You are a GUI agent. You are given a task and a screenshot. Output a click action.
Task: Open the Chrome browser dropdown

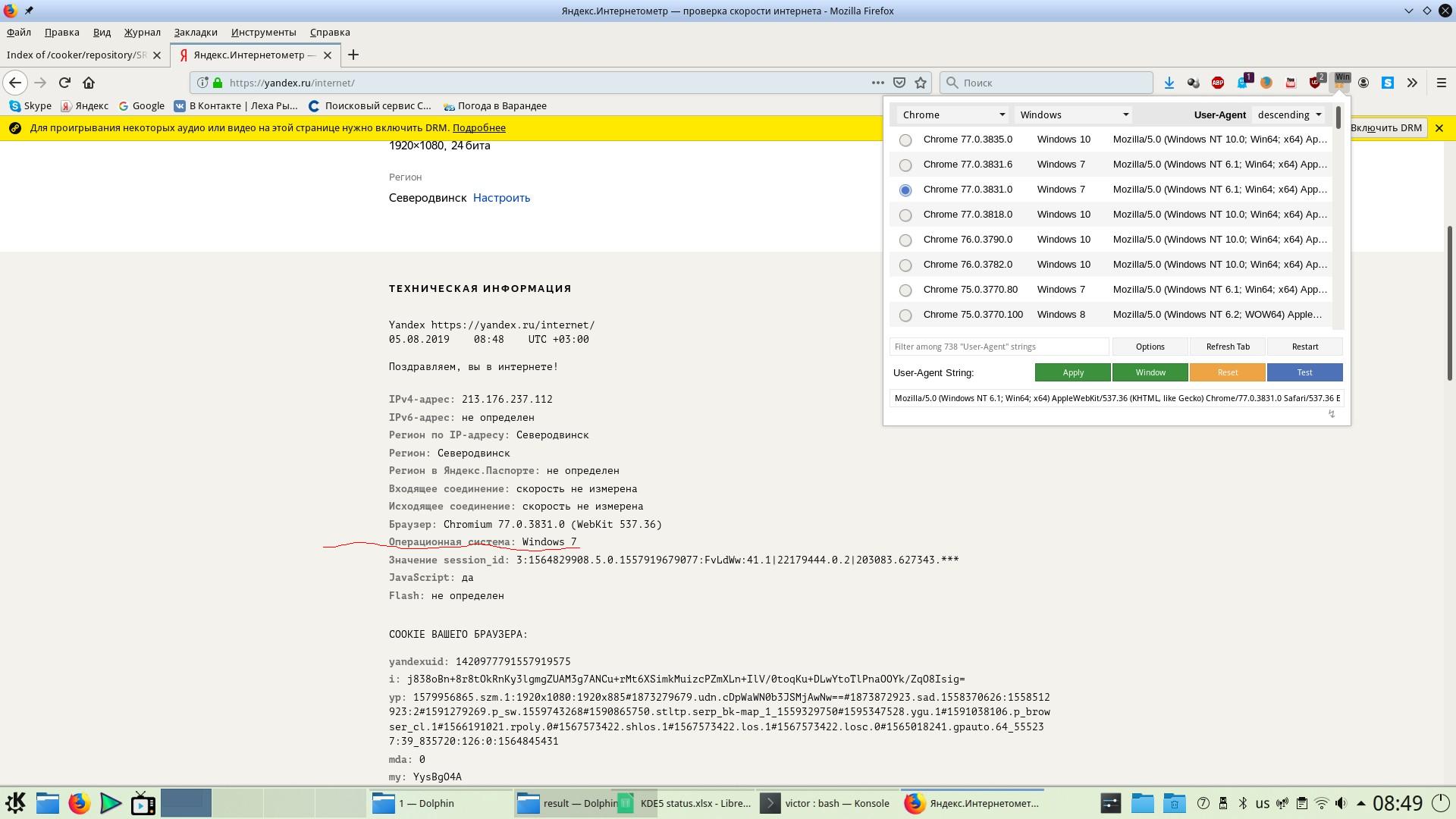953,115
